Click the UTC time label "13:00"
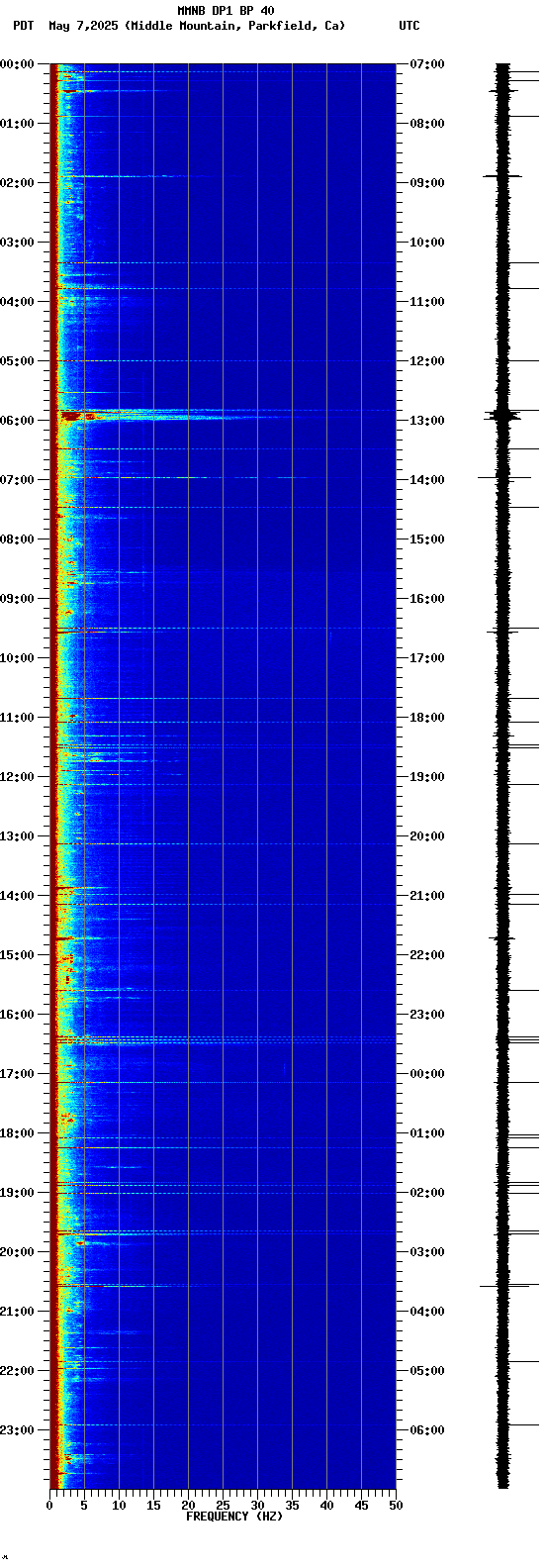The height and width of the screenshot is (1568, 546). click(x=426, y=421)
